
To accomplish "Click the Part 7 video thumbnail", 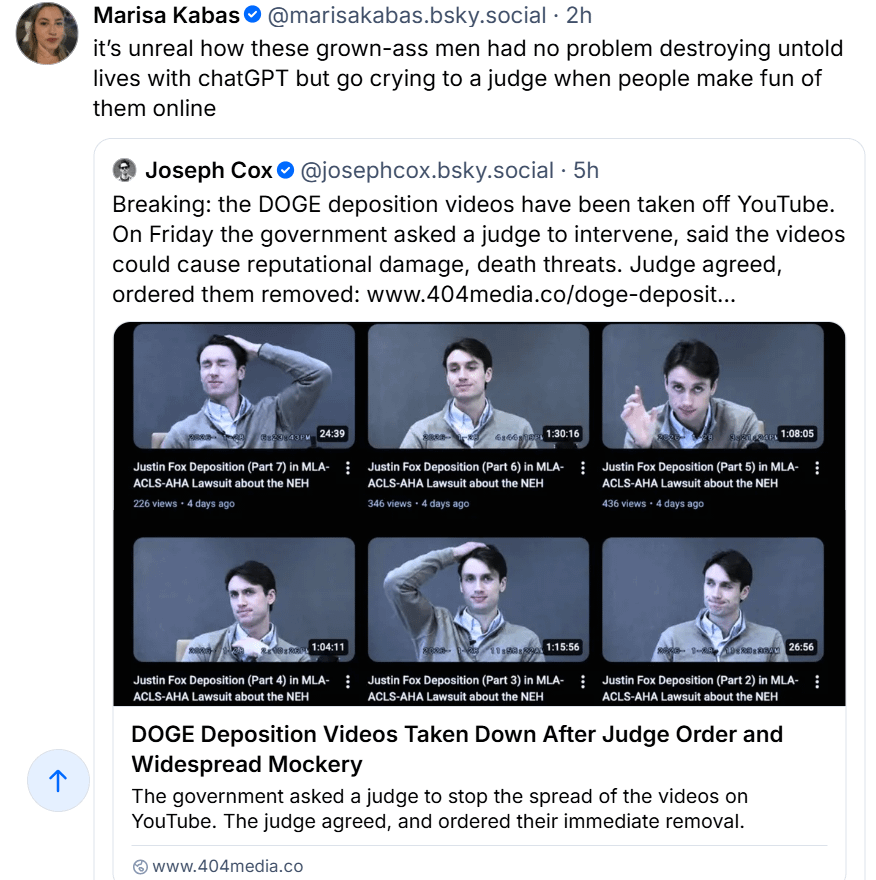I will click(244, 386).
